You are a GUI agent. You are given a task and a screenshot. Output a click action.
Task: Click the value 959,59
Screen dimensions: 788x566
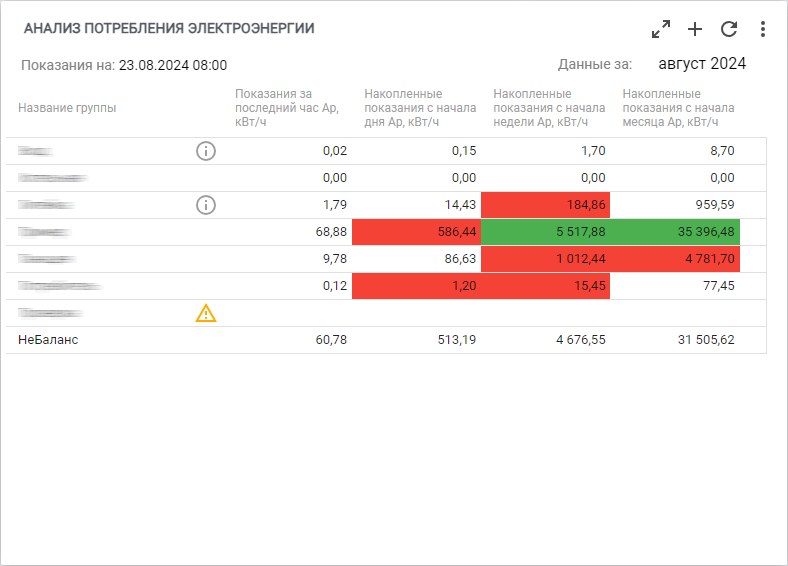coord(715,205)
